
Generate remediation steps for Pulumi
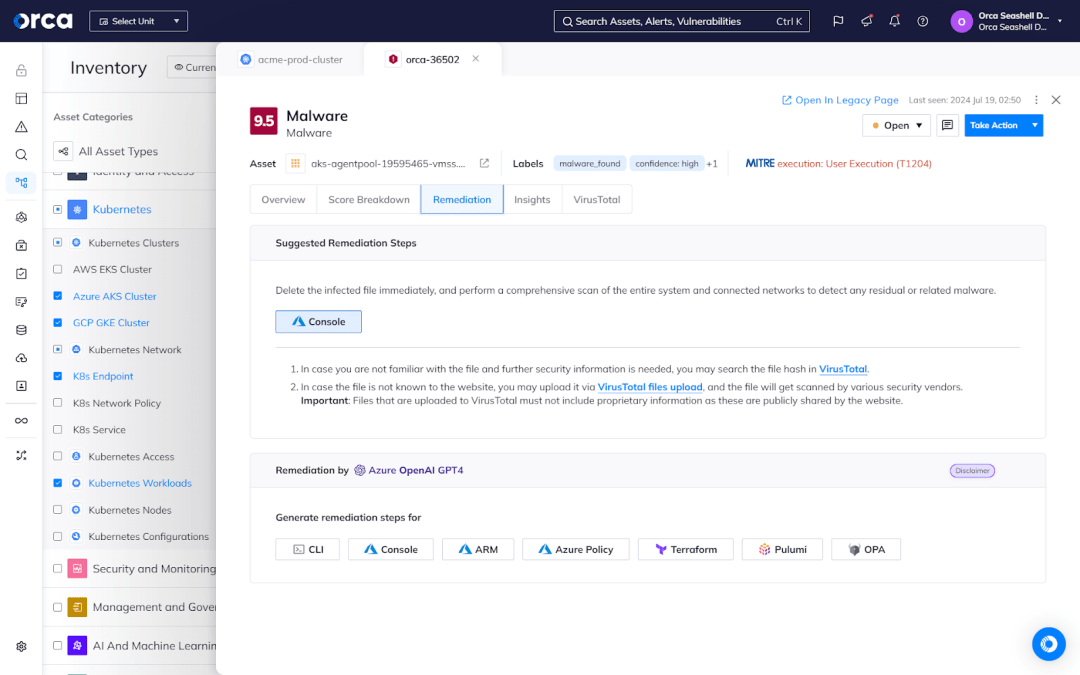[782, 550]
